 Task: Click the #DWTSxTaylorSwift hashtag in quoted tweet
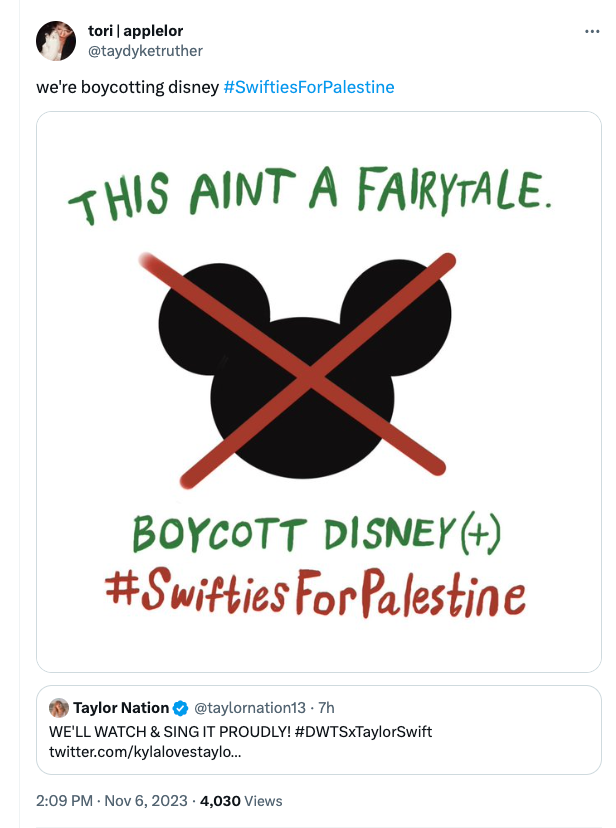[x=364, y=731]
